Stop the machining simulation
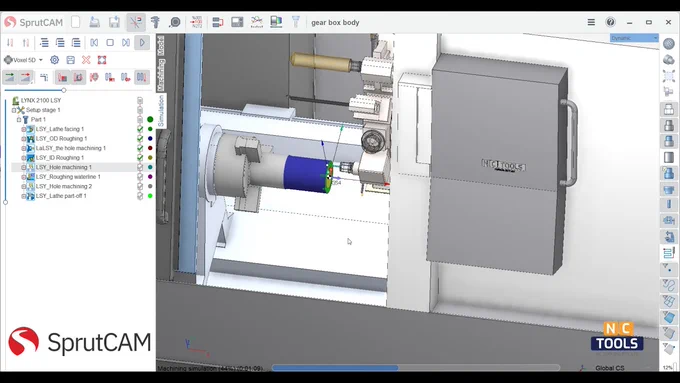The height and width of the screenshot is (383, 680). pos(110,43)
